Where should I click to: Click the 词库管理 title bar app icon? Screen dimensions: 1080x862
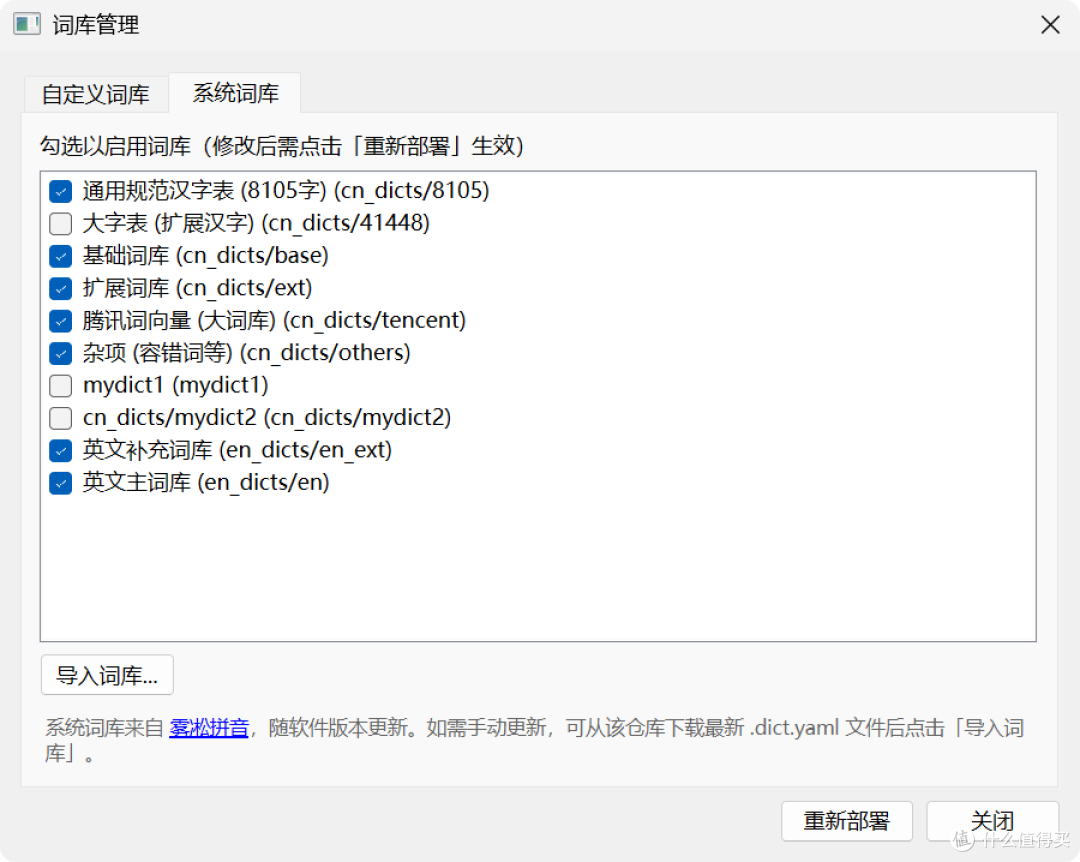pyautogui.click(x=27, y=25)
